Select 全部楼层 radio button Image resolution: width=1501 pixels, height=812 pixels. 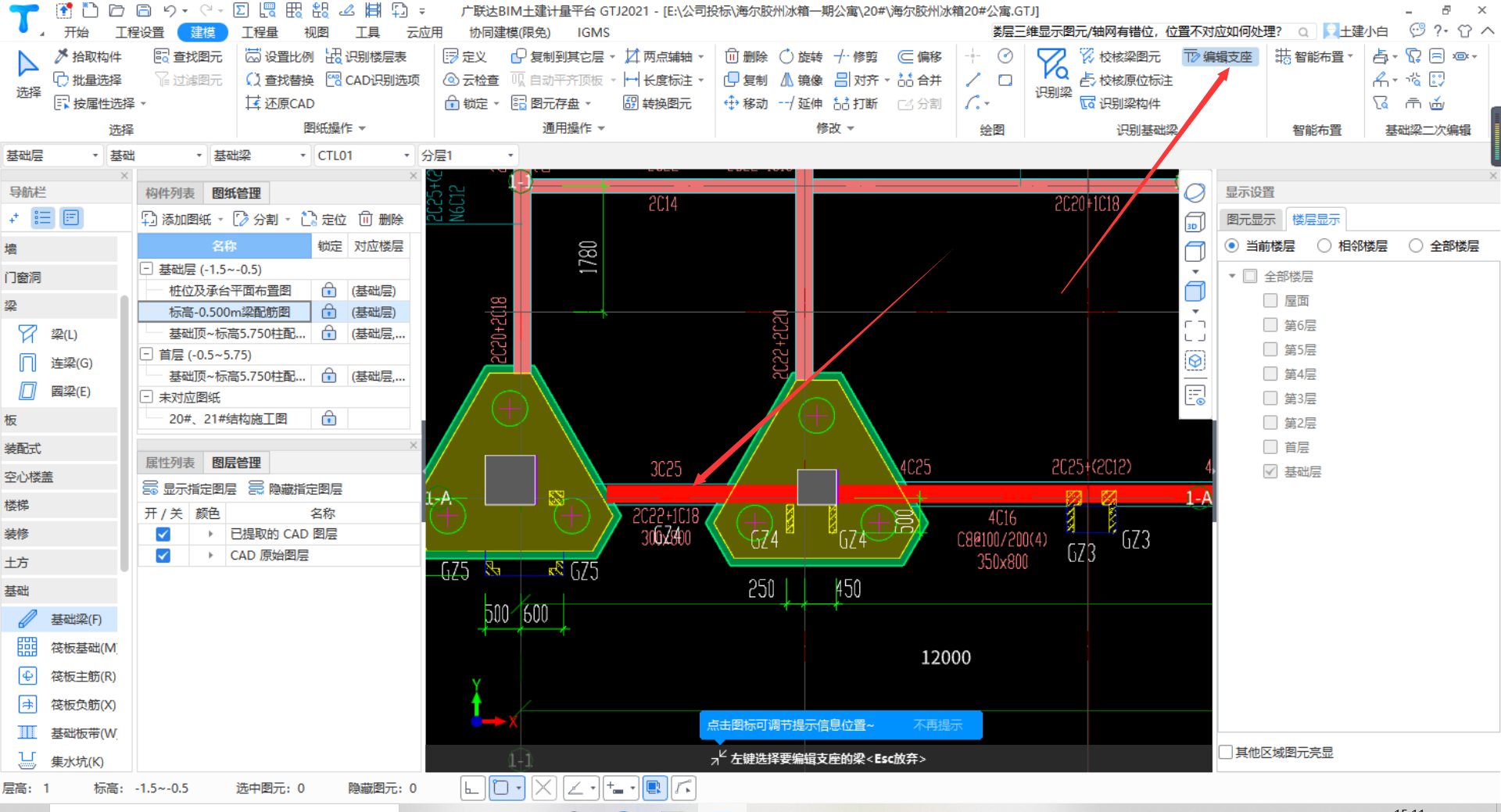(1416, 245)
